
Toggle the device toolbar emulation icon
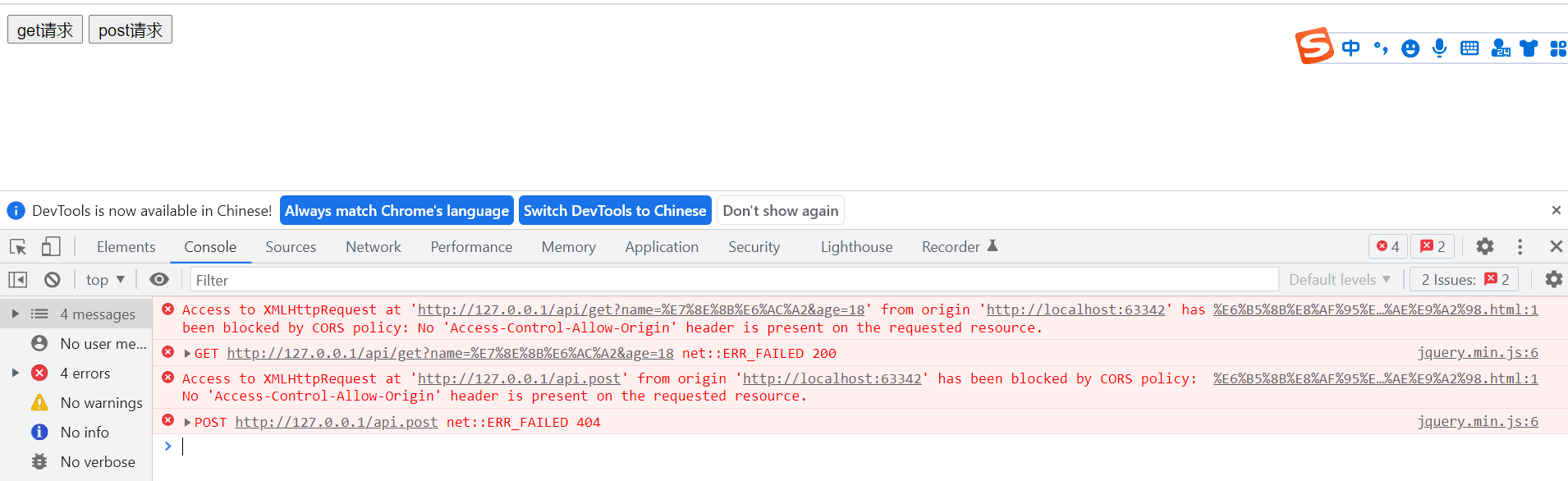point(51,246)
